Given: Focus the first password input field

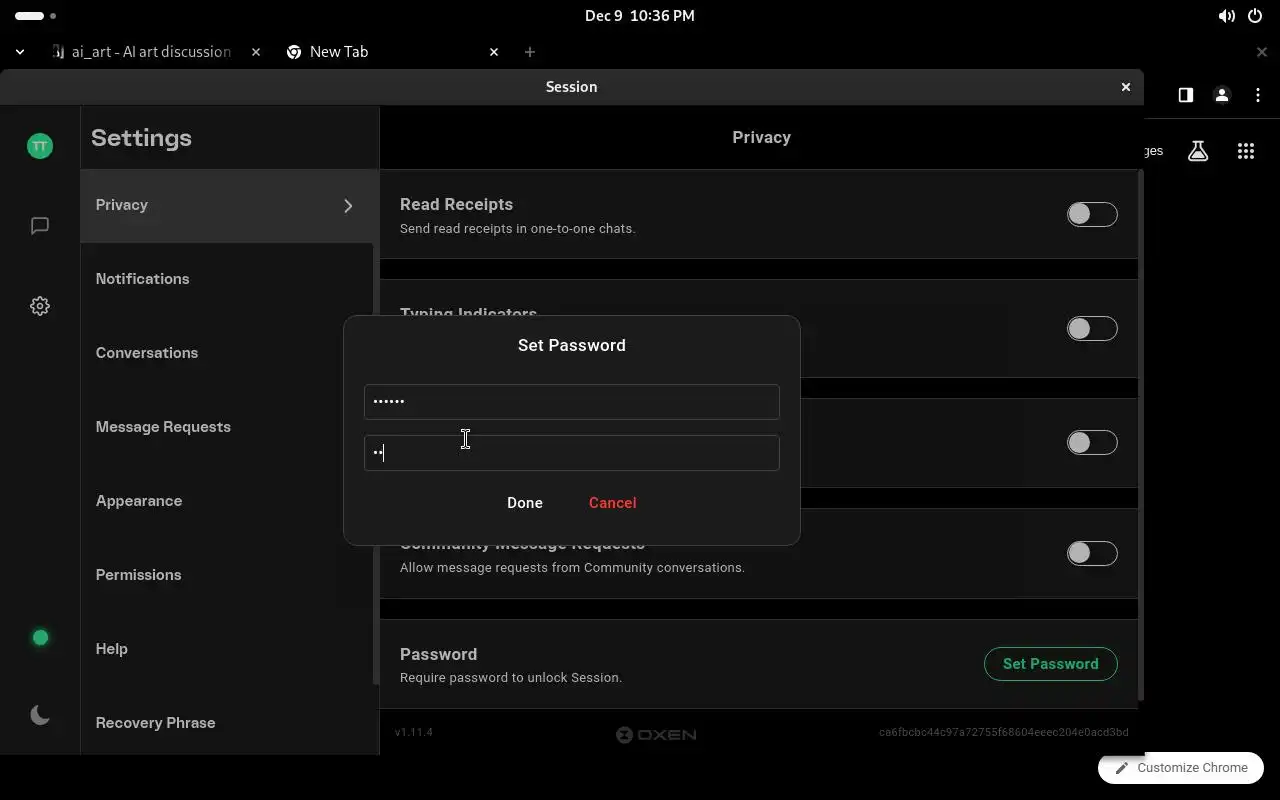Looking at the screenshot, I should pos(572,402).
